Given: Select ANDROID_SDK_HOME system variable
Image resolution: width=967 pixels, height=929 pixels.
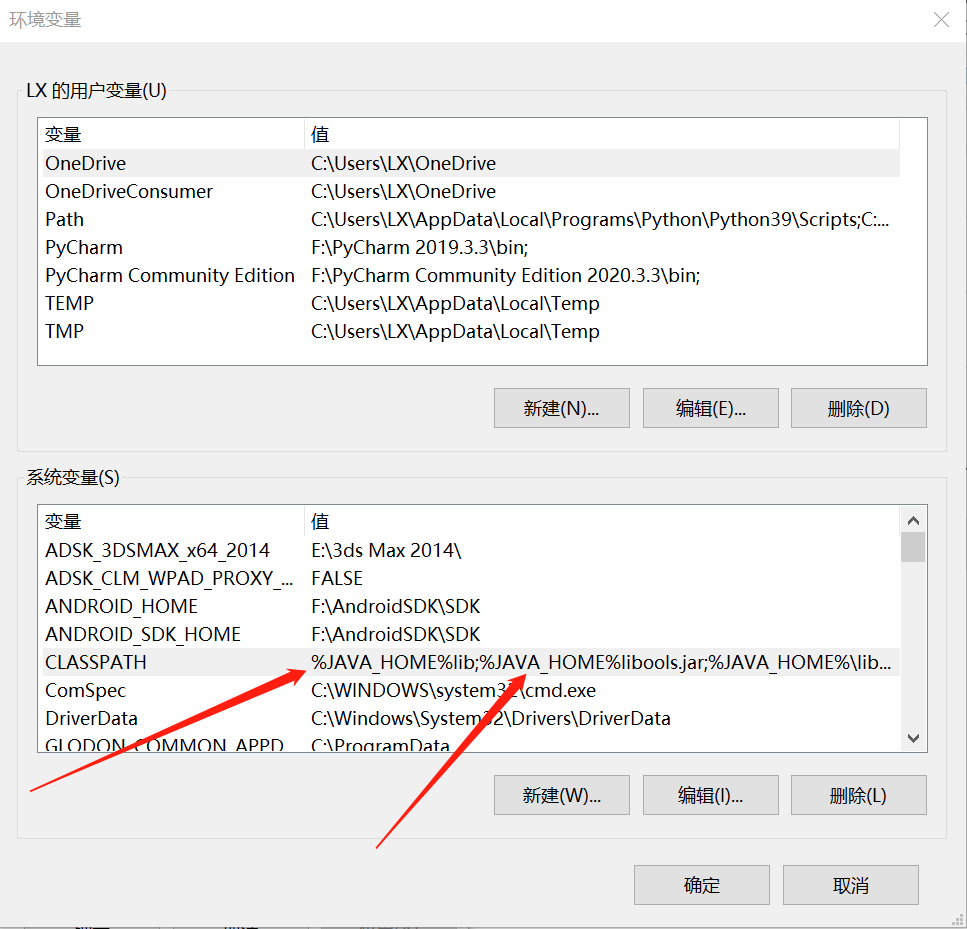Looking at the screenshot, I should [x=471, y=634].
